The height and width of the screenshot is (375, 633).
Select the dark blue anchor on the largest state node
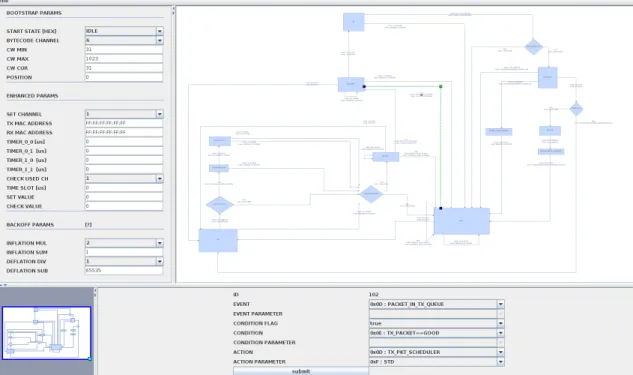point(440,208)
